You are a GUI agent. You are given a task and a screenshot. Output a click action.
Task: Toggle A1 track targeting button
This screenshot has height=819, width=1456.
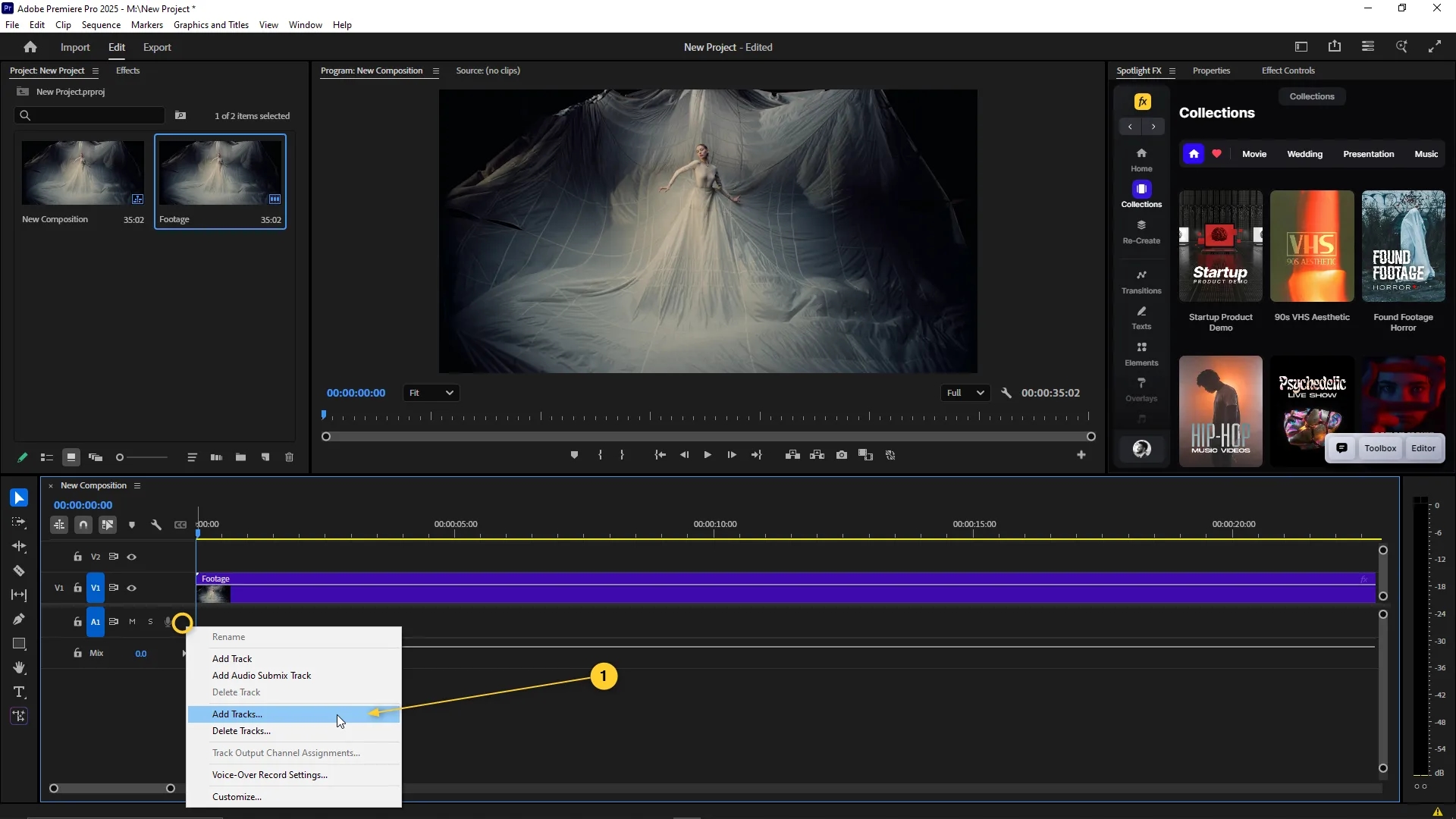96,622
